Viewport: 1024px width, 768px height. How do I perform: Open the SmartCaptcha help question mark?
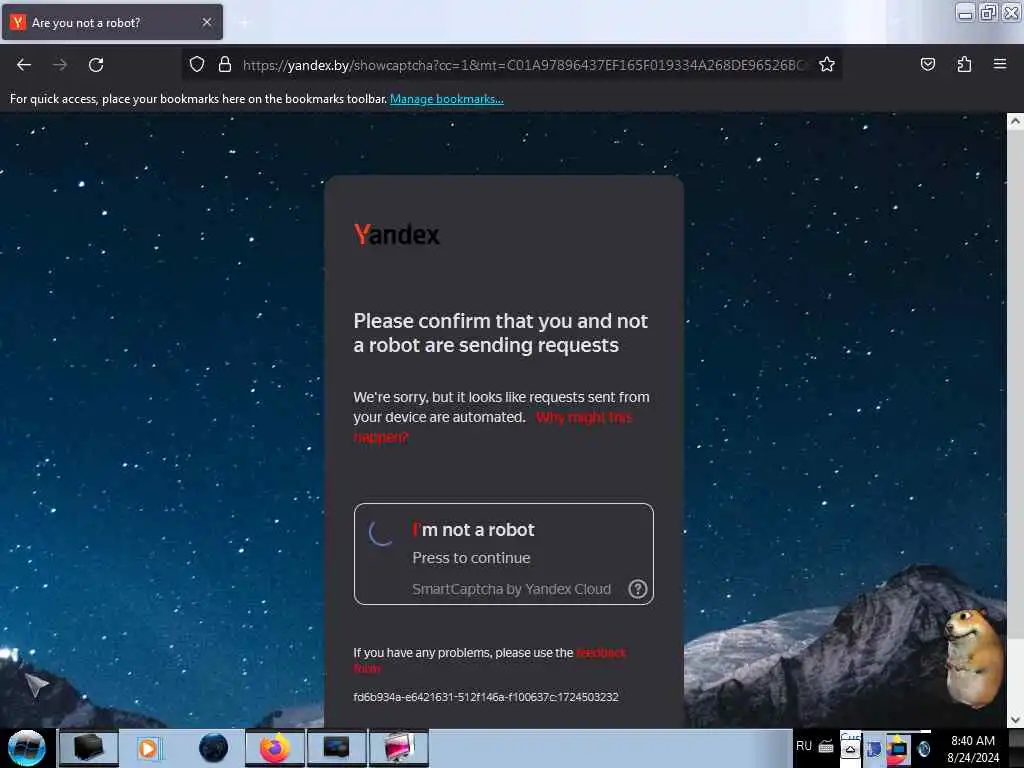(637, 589)
